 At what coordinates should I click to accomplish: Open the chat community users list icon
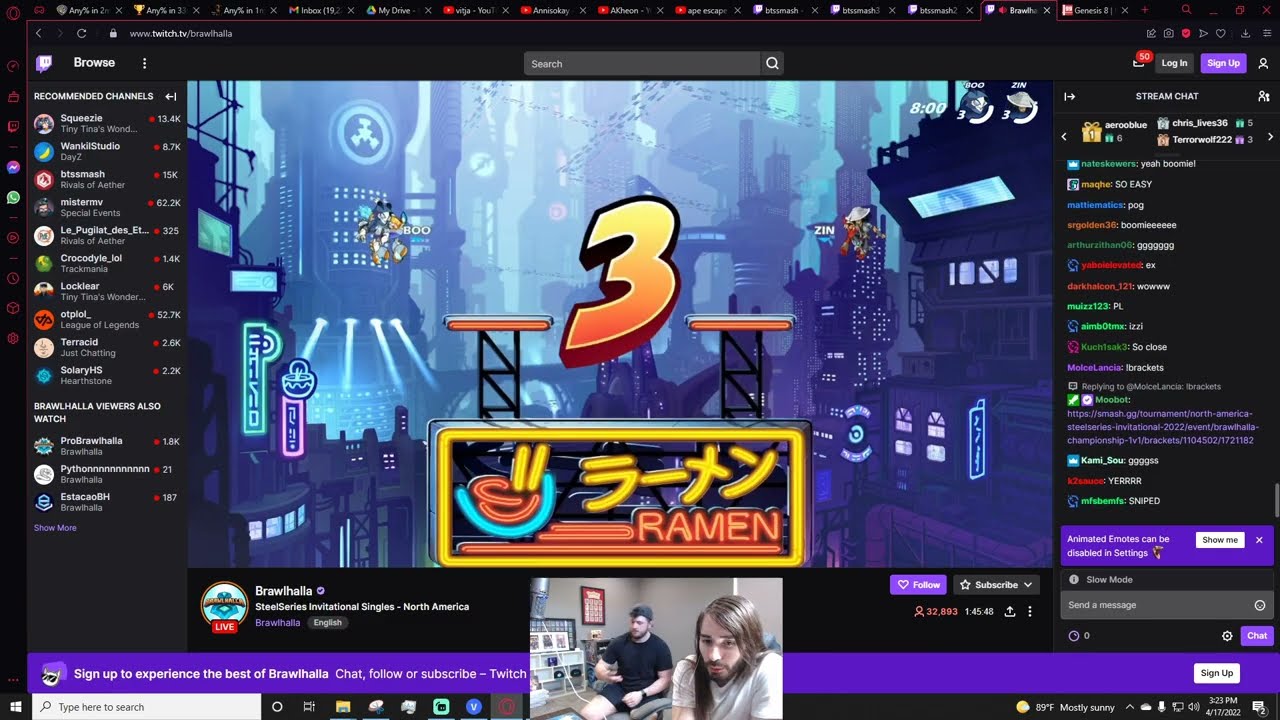click(x=1263, y=97)
